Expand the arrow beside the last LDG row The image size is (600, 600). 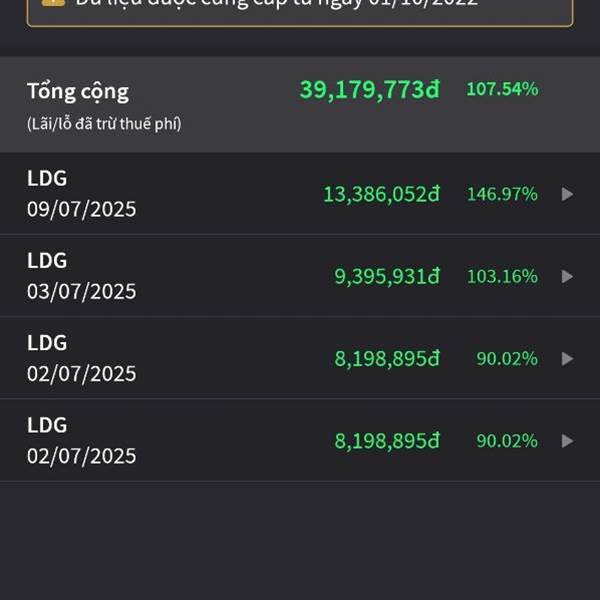[567, 441]
